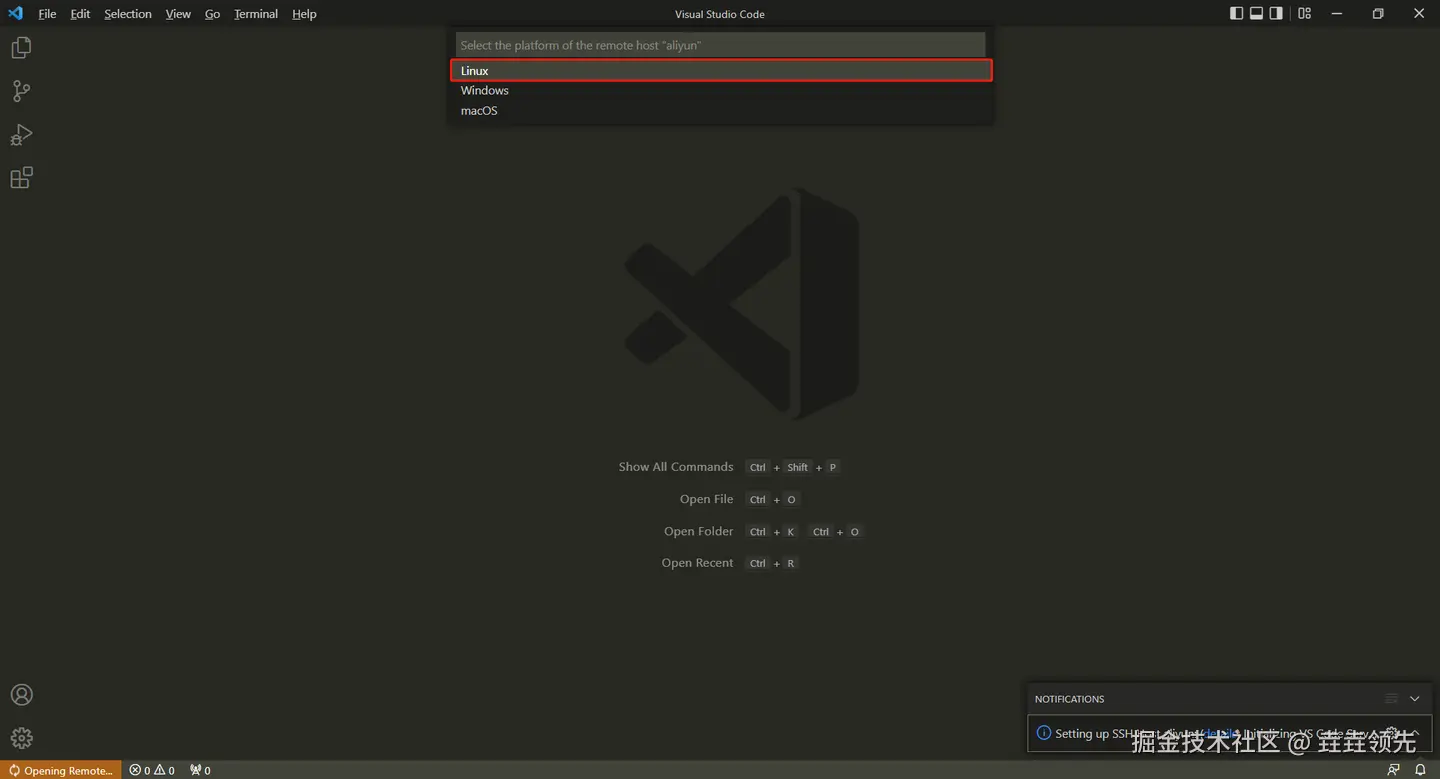Click the Opening Remote status bar item

click(61, 770)
